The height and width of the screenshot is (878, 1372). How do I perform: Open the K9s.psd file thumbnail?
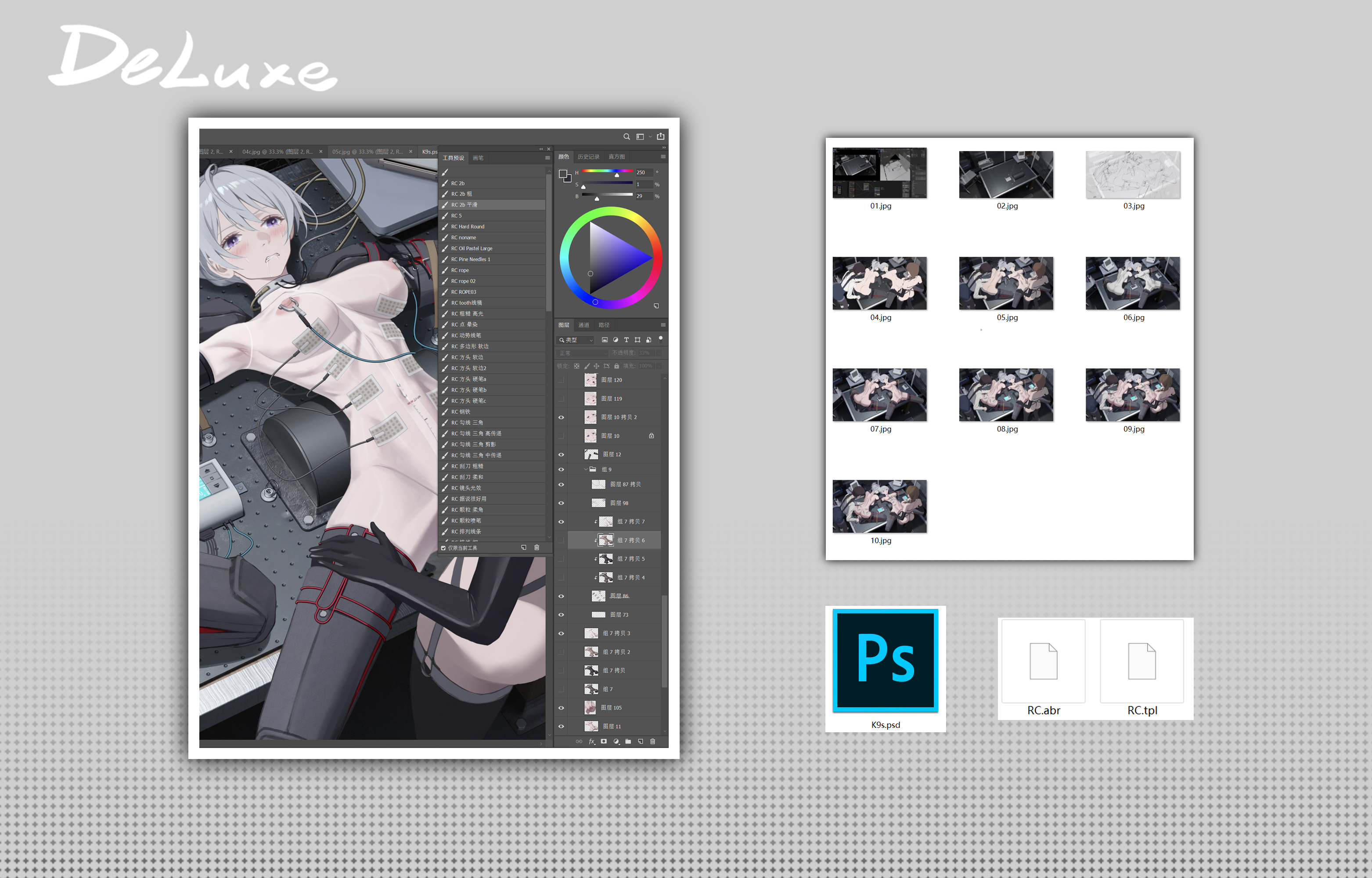[x=885, y=661]
